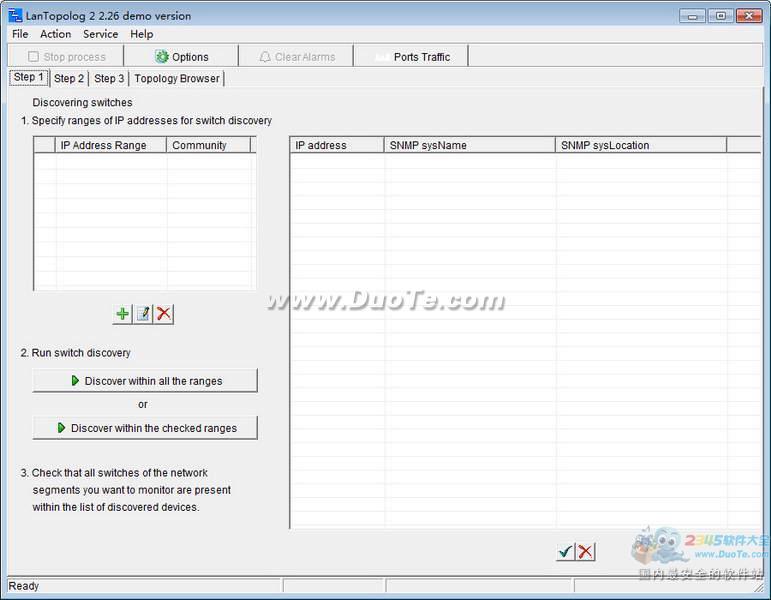Click the LanTopolog icon in the title bar
771x600 pixels.
click(x=15, y=15)
